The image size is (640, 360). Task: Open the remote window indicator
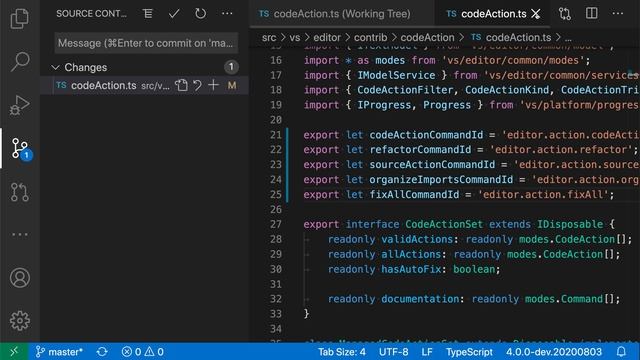pos(14,351)
